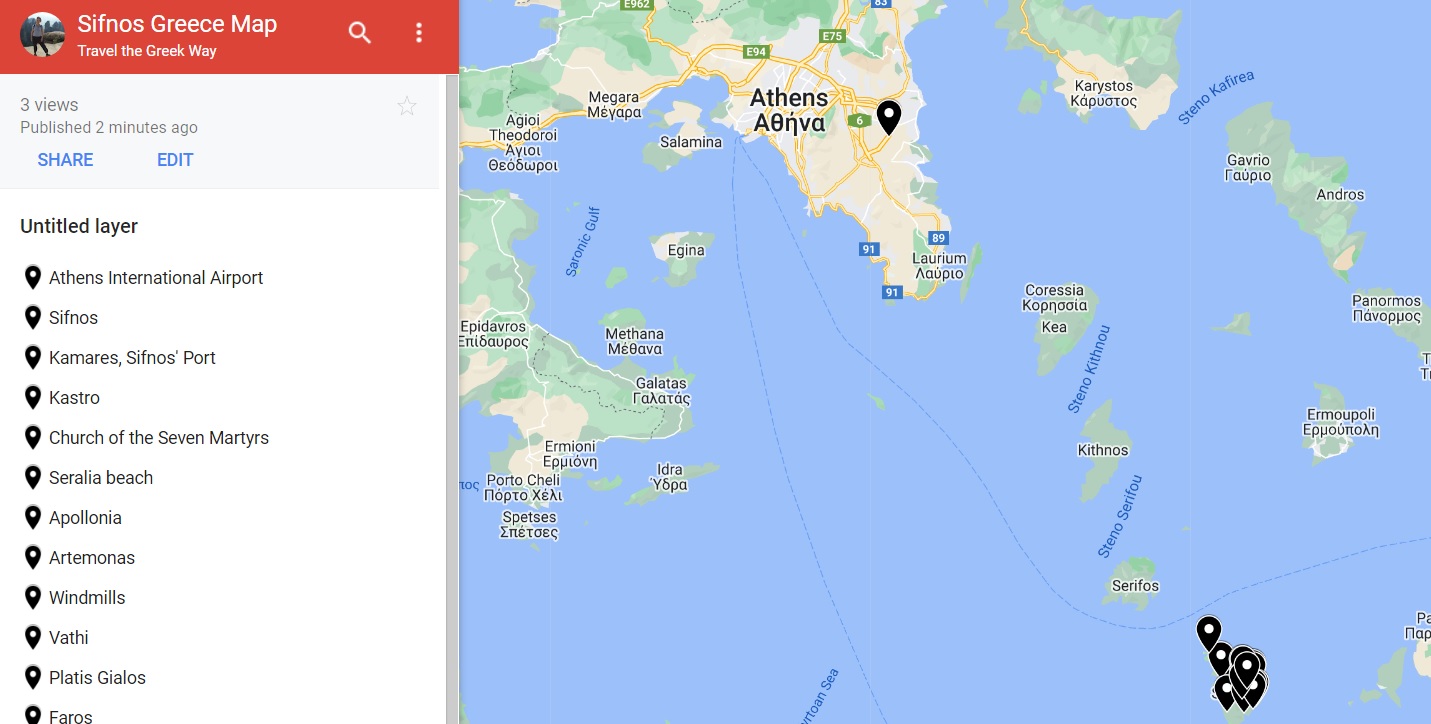This screenshot has height=724, width=1431.
Task: Click the sidebar vertical scrollbar
Action: 452,399
